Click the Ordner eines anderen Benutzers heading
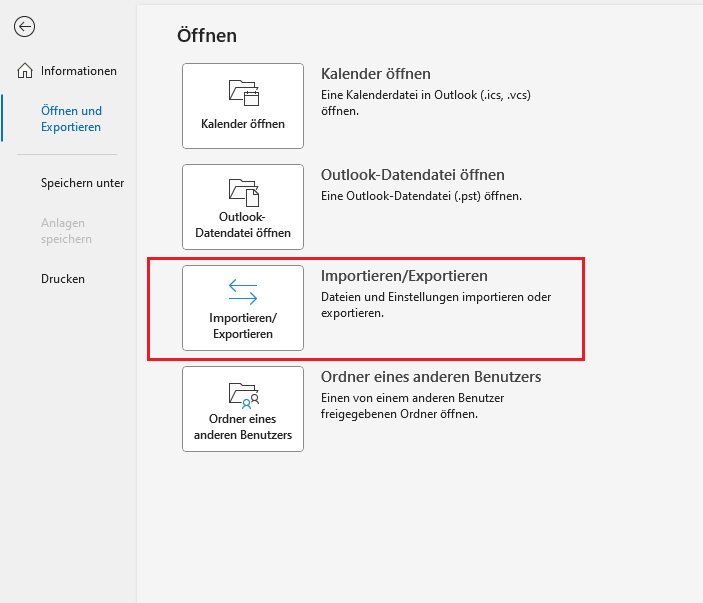The height and width of the screenshot is (603, 703). tap(431, 377)
